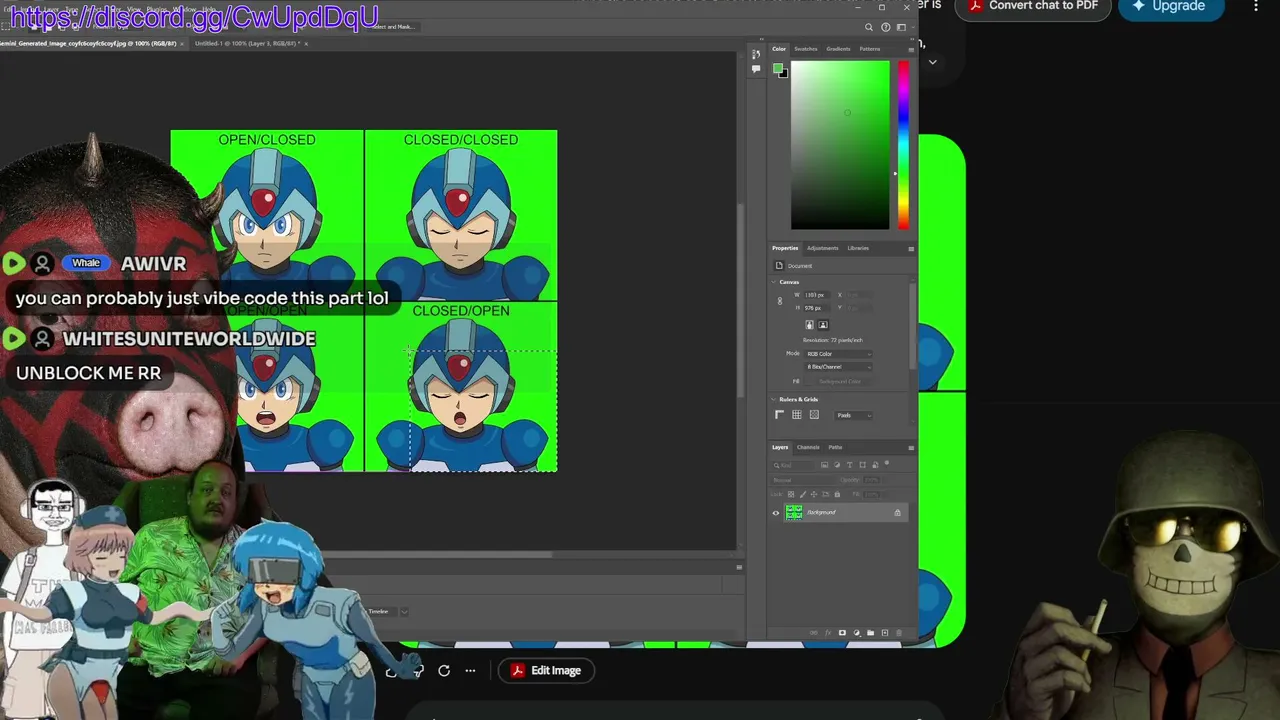The width and height of the screenshot is (1280, 720).
Task: Filter layers by type layers icon
Action: (x=850, y=465)
